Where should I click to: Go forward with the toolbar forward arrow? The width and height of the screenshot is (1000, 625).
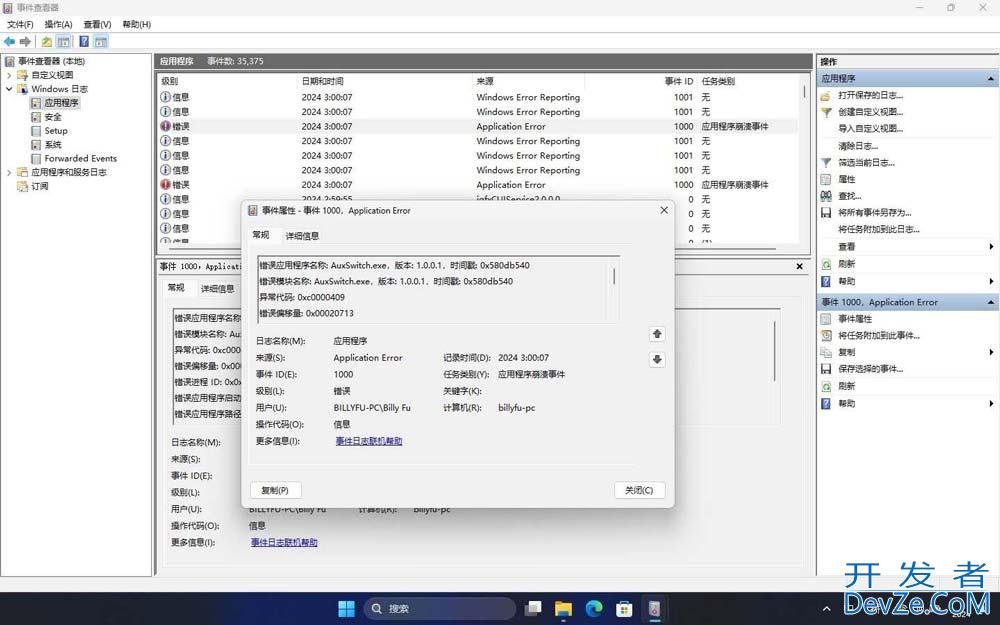coord(25,41)
